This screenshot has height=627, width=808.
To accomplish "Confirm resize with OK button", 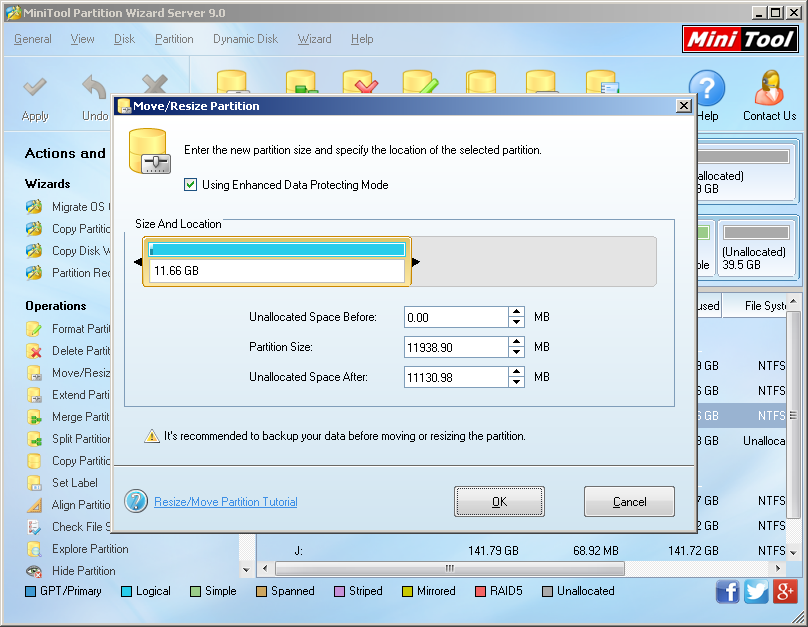I will (499, 501).
